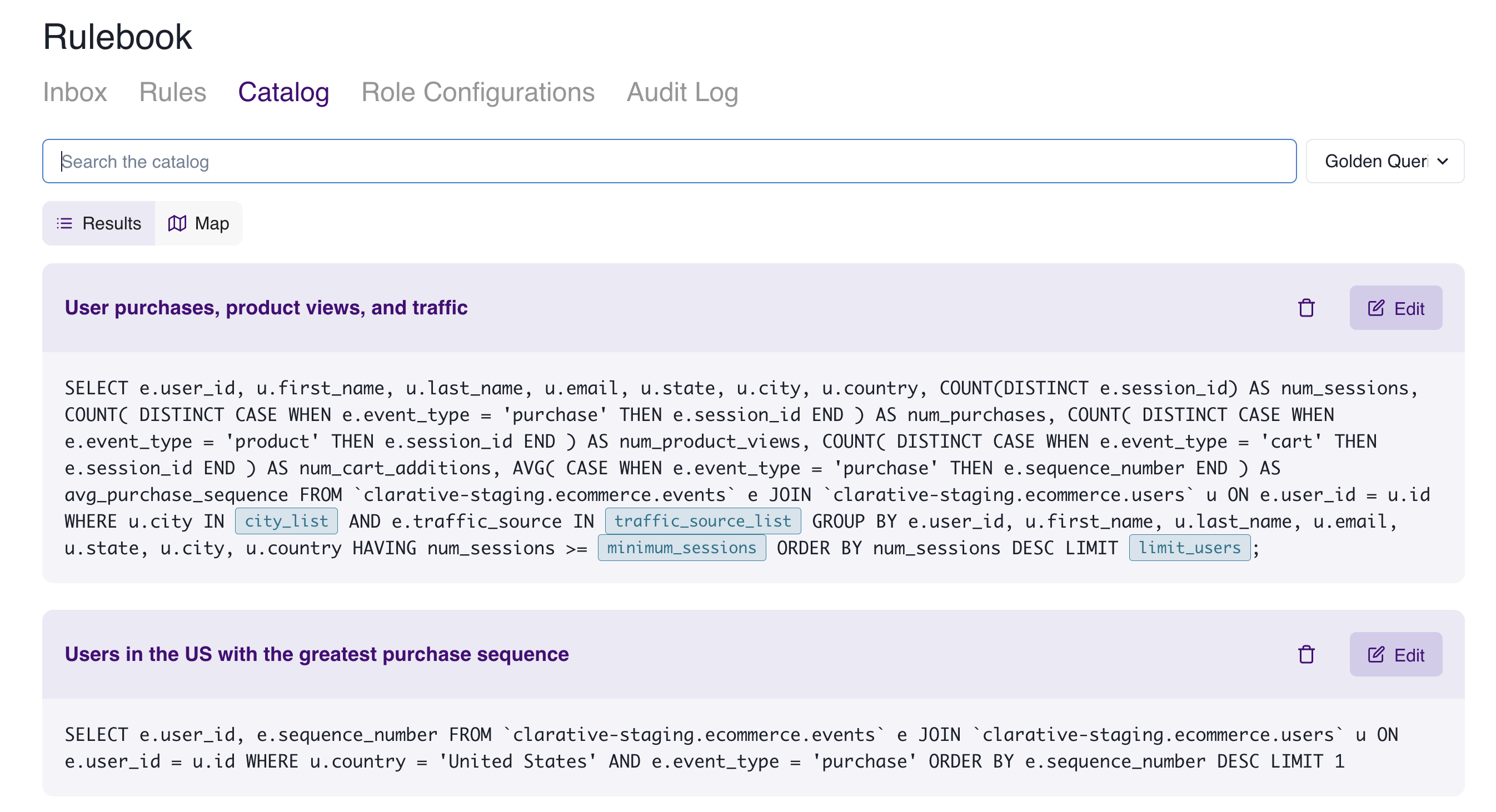Viewport: 1496px width, 812px height.
Task: Switch to Results list view
Action: click(99, 223)
